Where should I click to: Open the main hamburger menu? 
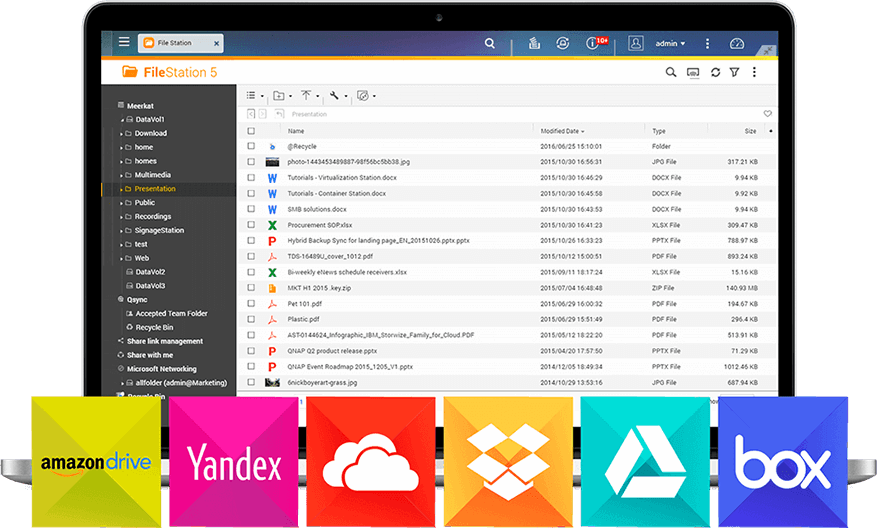point(124,42)
